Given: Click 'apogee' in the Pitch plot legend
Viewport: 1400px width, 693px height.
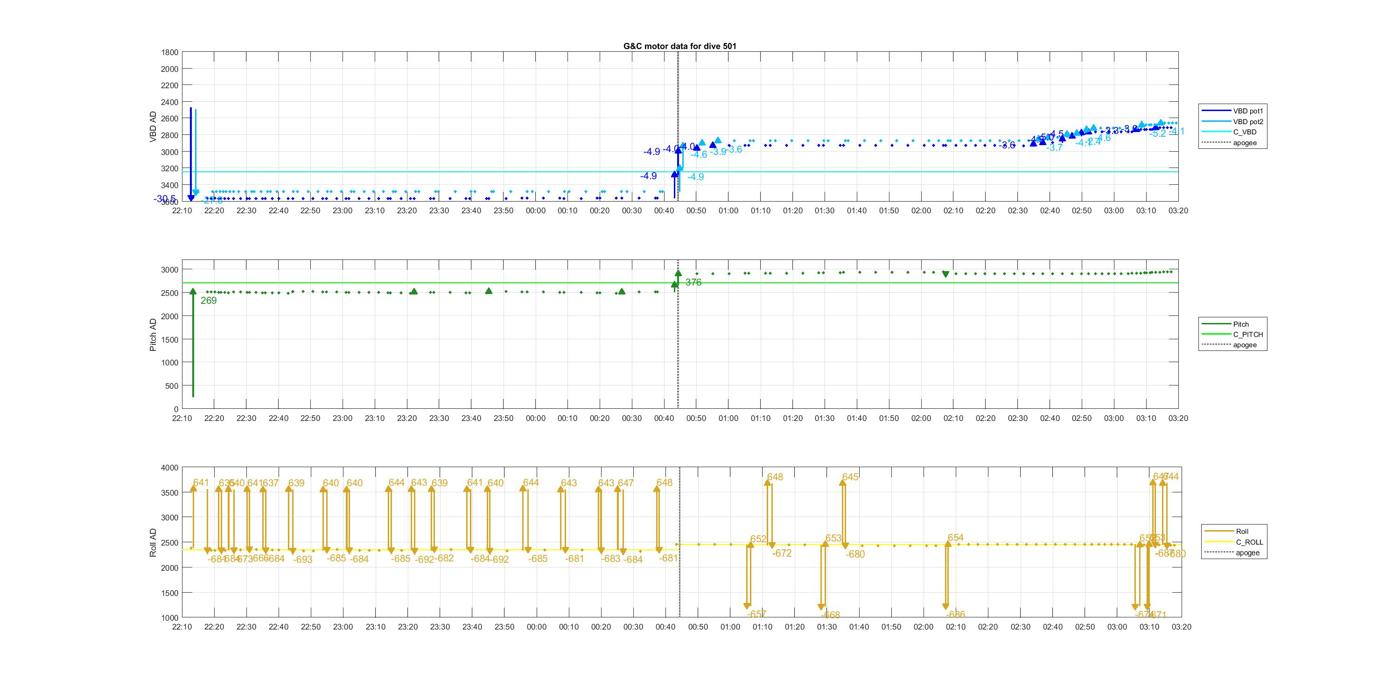Looking at the screenshot, I should (1245, 345).
